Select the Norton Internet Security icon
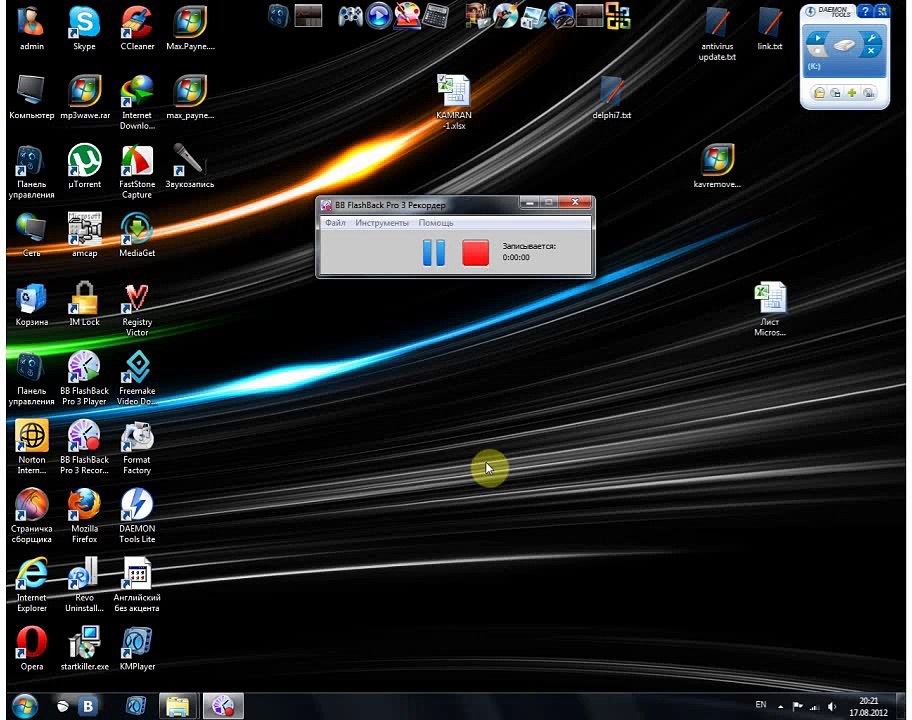This screenshot has width=912, height=720. click(31, 447)
